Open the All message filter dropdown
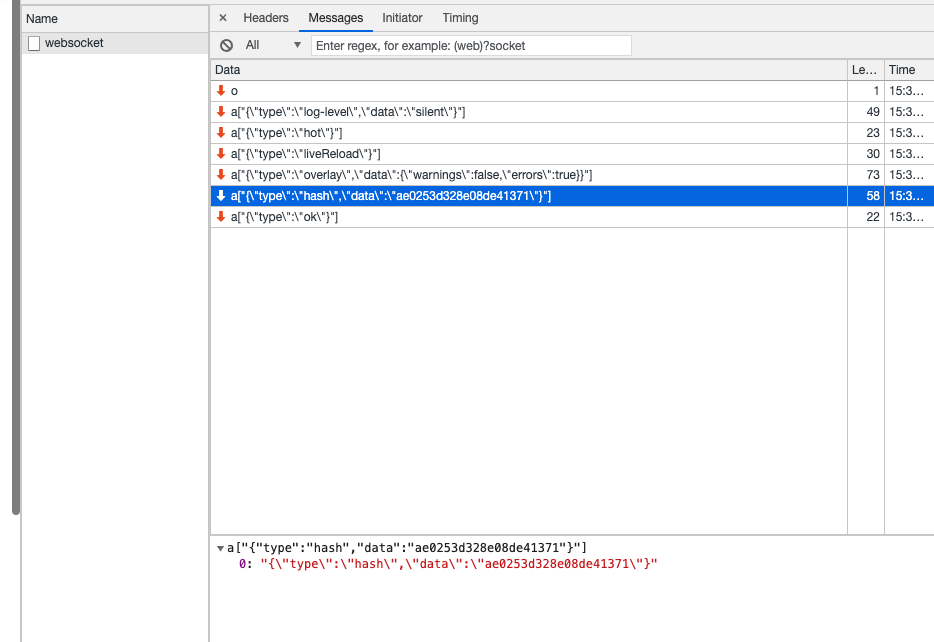The height and width of the screenshot is (642, 934). coord(273,45)
